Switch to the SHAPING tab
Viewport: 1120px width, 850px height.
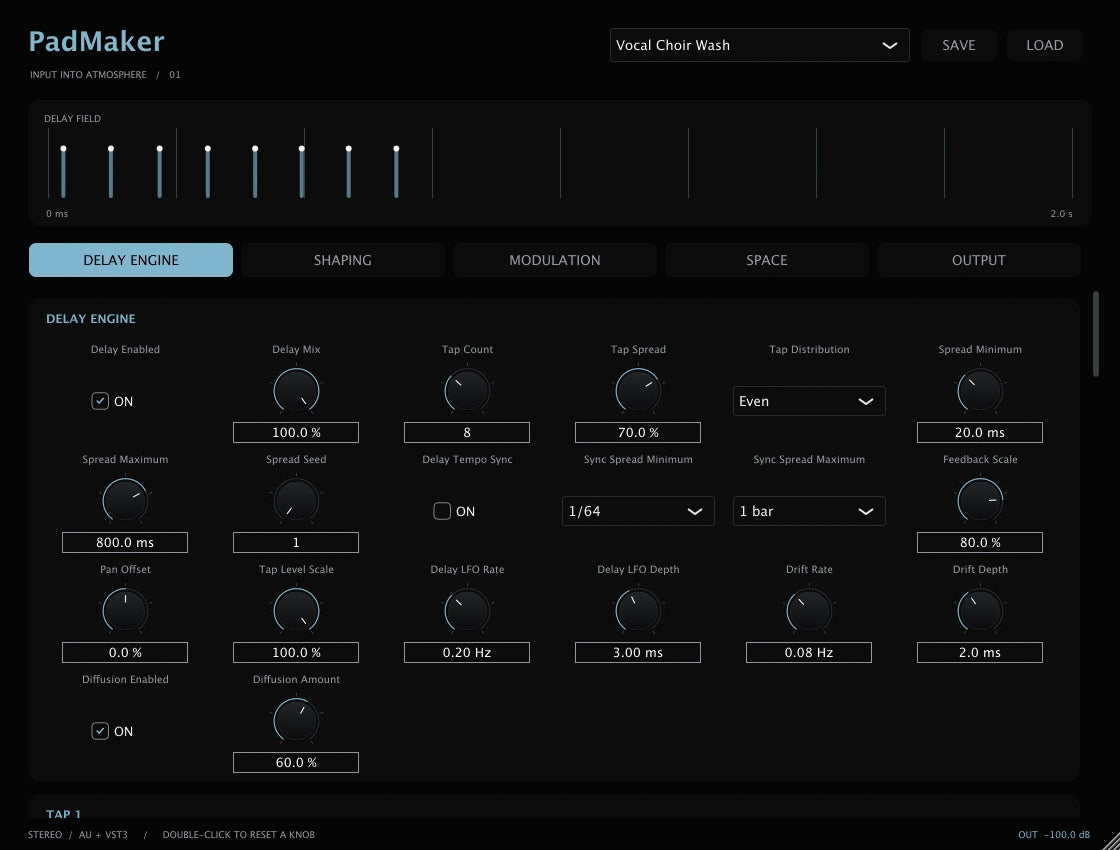tap(343, 260)
